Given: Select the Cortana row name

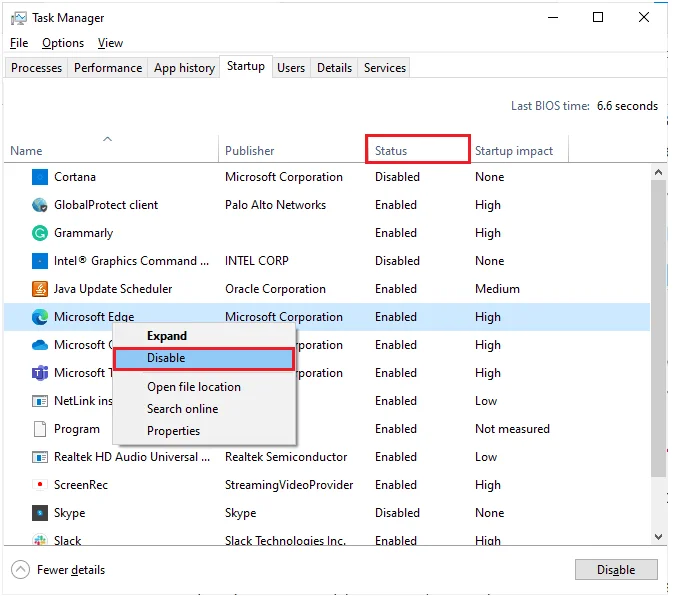Looking at the screenshot, I should 75,177.
